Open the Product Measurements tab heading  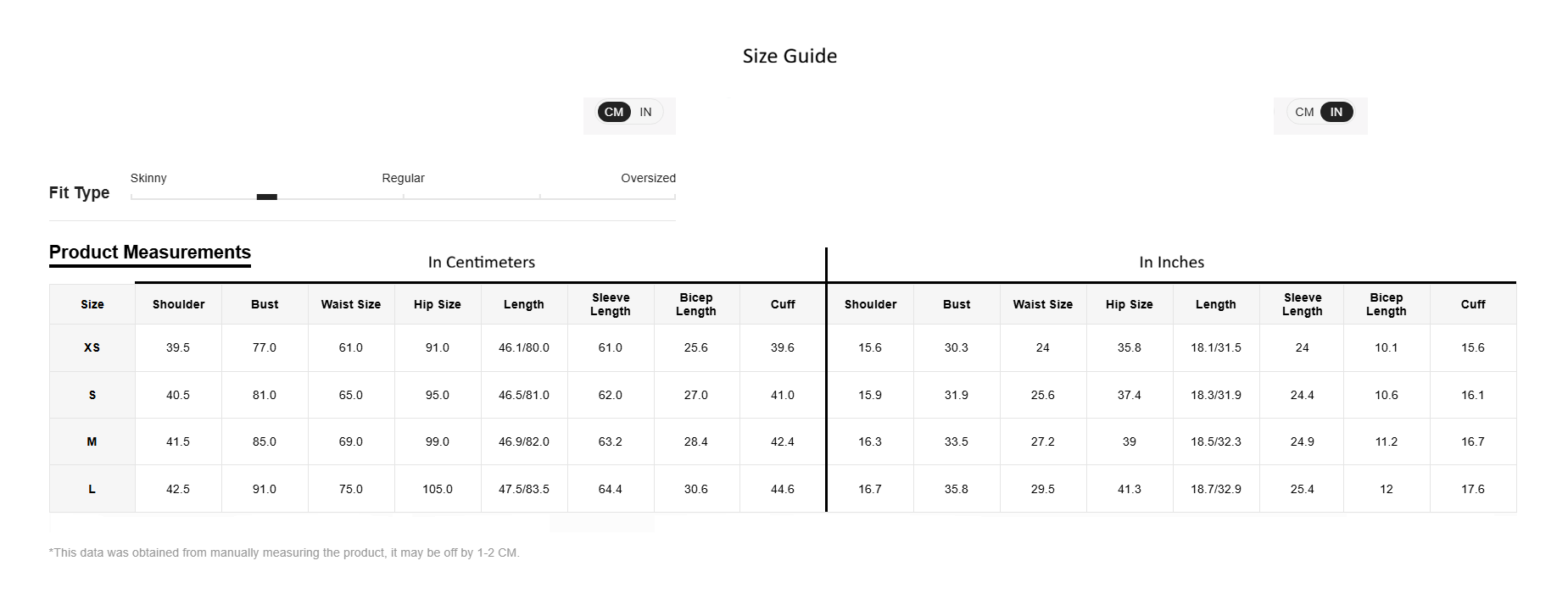coord(150,253)
